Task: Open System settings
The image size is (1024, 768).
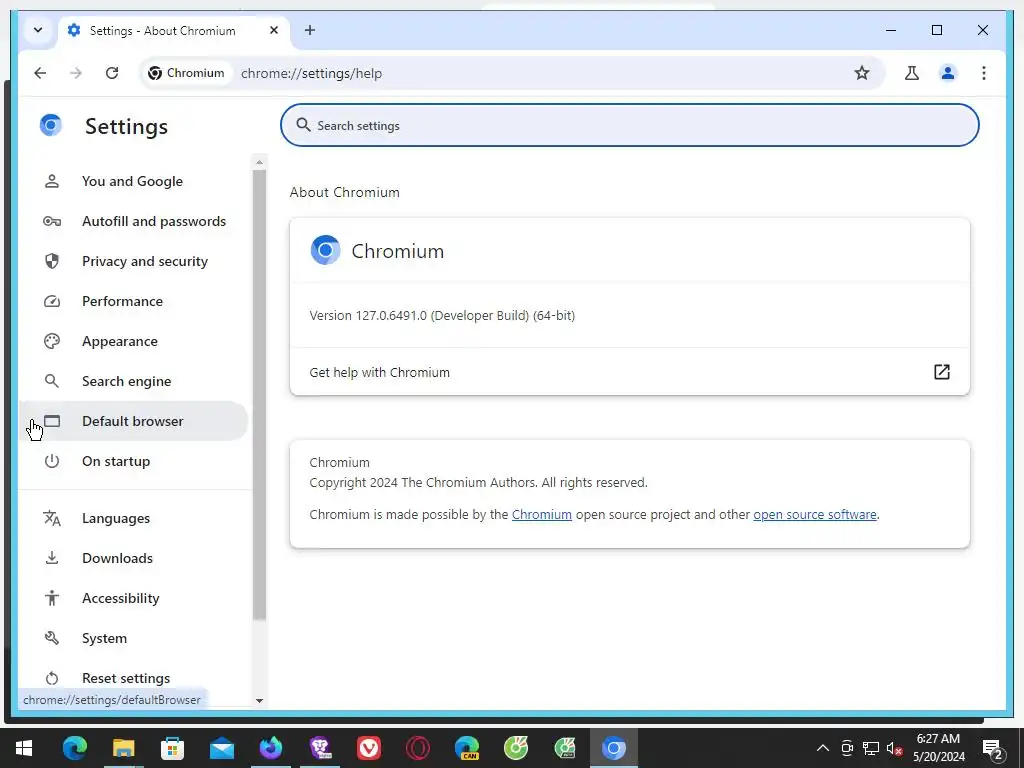Action: coord(133,638)
